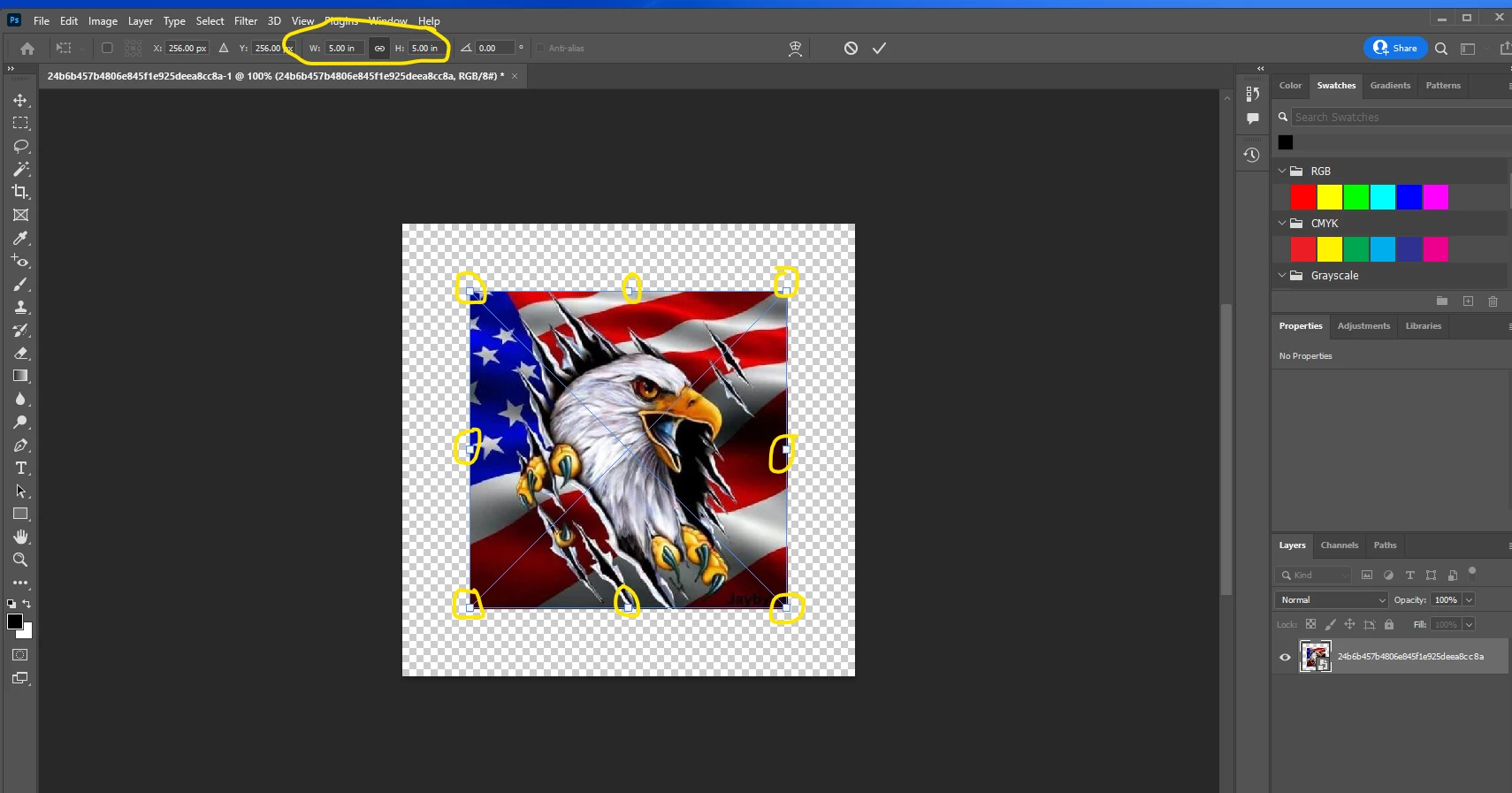Select the History Brush tool
The width and height of the screenshot is (1512, 793).
click(20, 330)
